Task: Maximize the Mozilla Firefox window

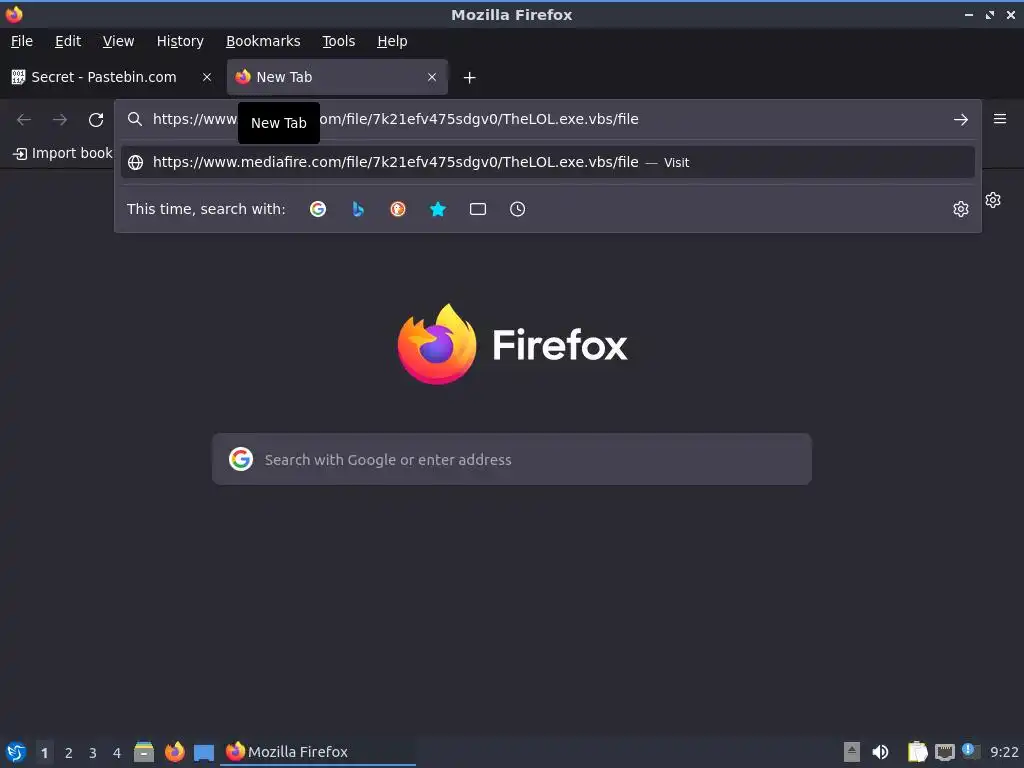Action: pyautogui.click(x=990, y=14)
